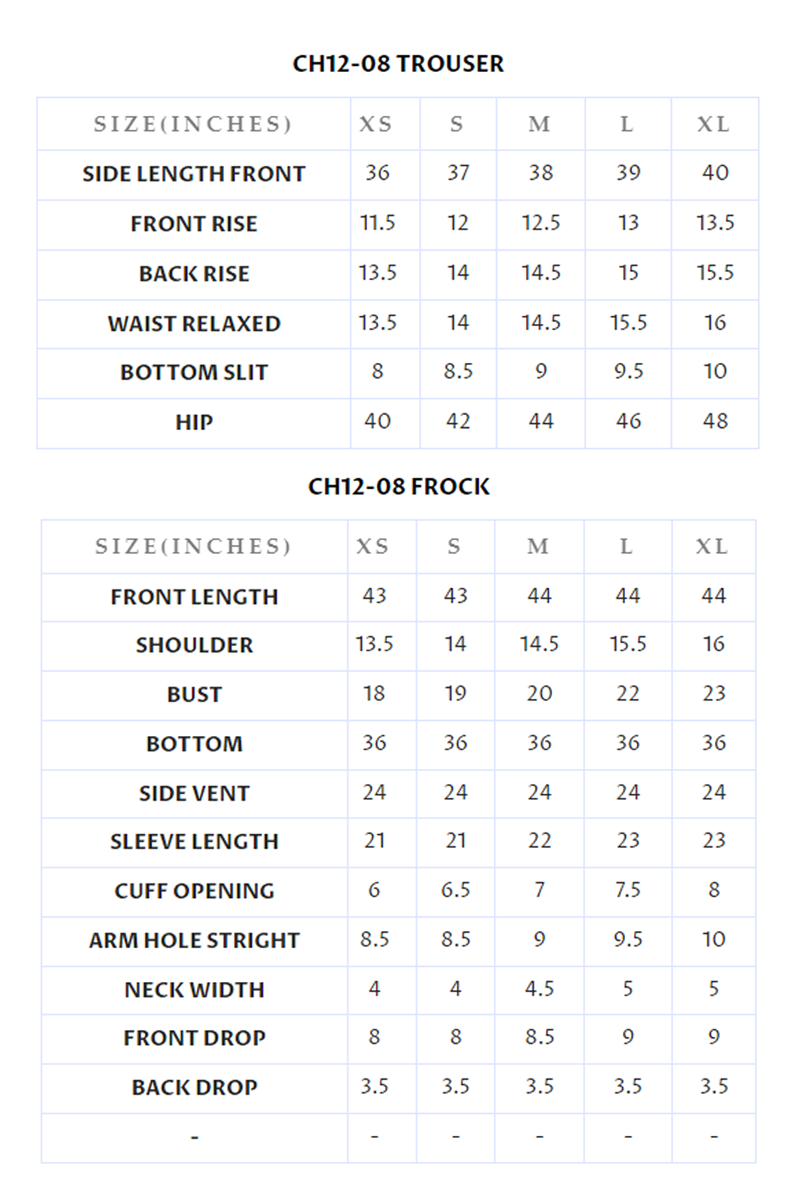Select the SIDE LENGTH FRONT row label
The height and width of the screenshot is (1200, 800).
(x=194, y=174)
